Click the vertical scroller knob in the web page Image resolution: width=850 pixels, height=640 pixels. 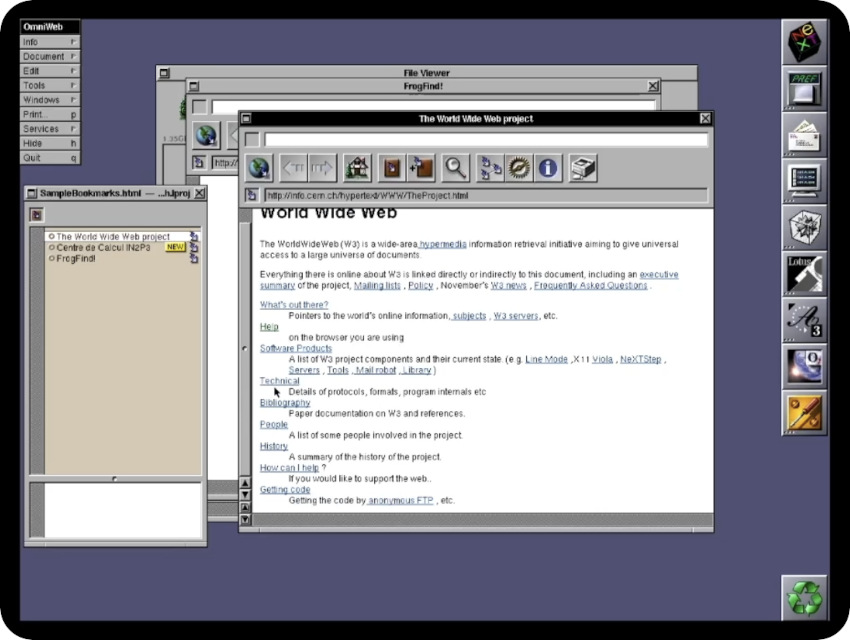click(245, 348)
